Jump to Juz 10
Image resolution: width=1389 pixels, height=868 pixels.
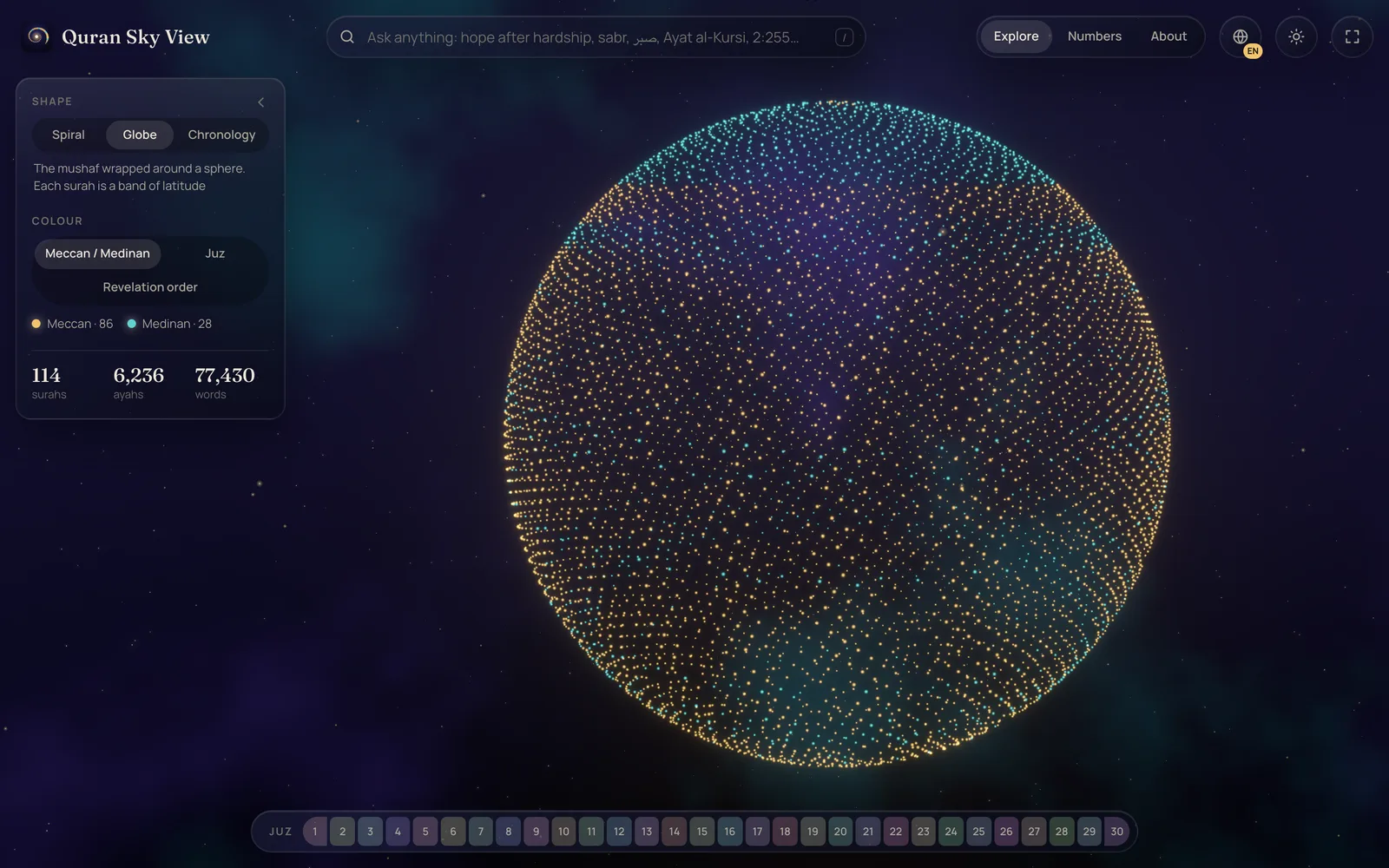(x=563, y=832)
